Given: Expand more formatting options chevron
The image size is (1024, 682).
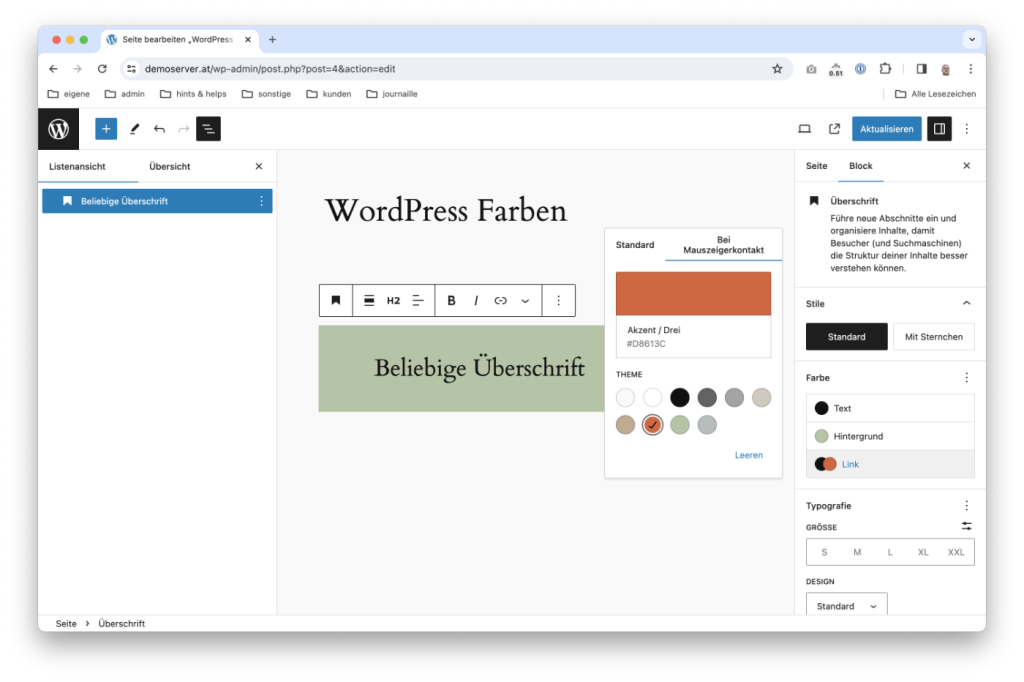Looking at the screenshot, I should [x=525, y=300].
